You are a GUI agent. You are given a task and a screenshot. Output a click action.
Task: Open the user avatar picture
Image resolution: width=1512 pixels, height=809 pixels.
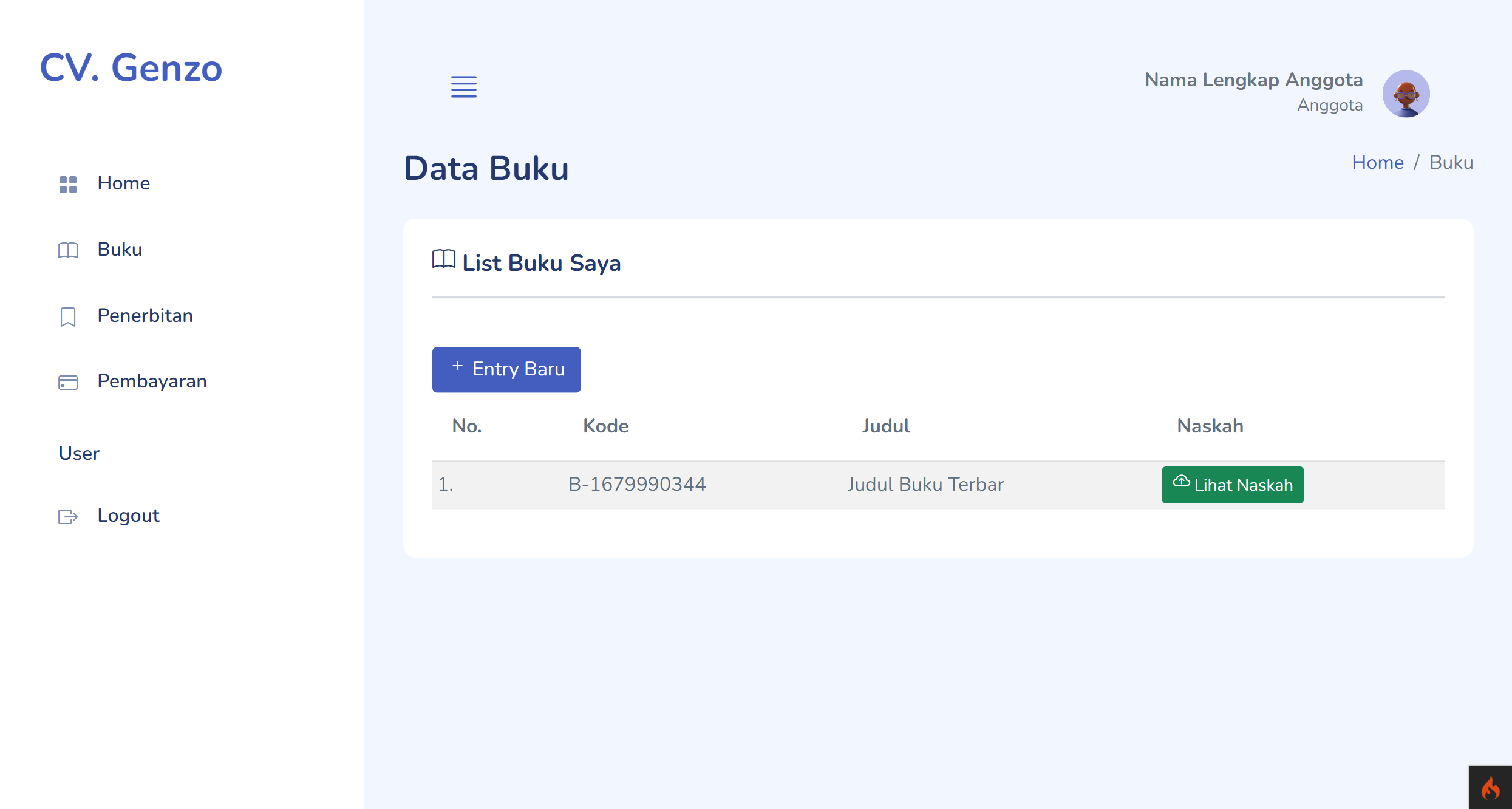(1406, 93)
